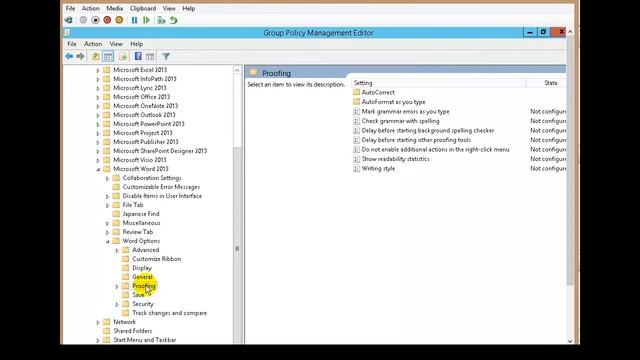Expand the Microsoft Excel 2013 node
640x360 pixels.
coord(98,70)
